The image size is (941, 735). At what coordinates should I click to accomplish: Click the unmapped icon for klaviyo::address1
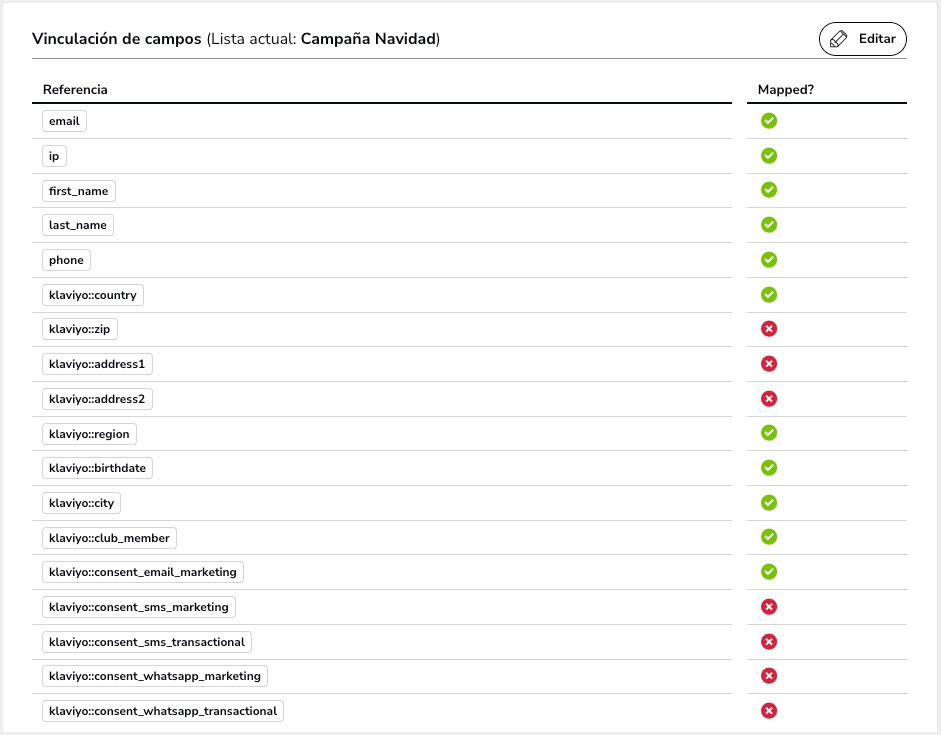click(769, 364)
